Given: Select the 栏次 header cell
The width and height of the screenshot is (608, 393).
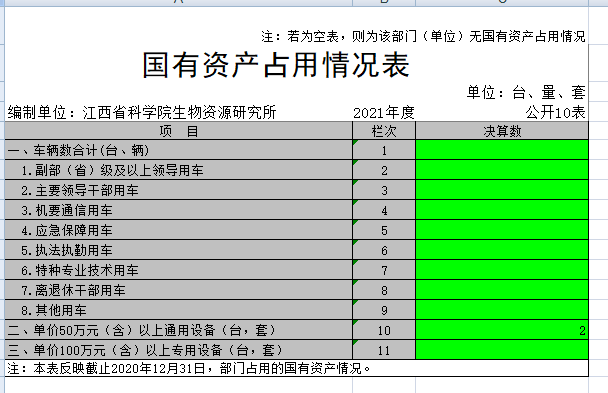Looking at the screenshot, I should tap(384, 131).
